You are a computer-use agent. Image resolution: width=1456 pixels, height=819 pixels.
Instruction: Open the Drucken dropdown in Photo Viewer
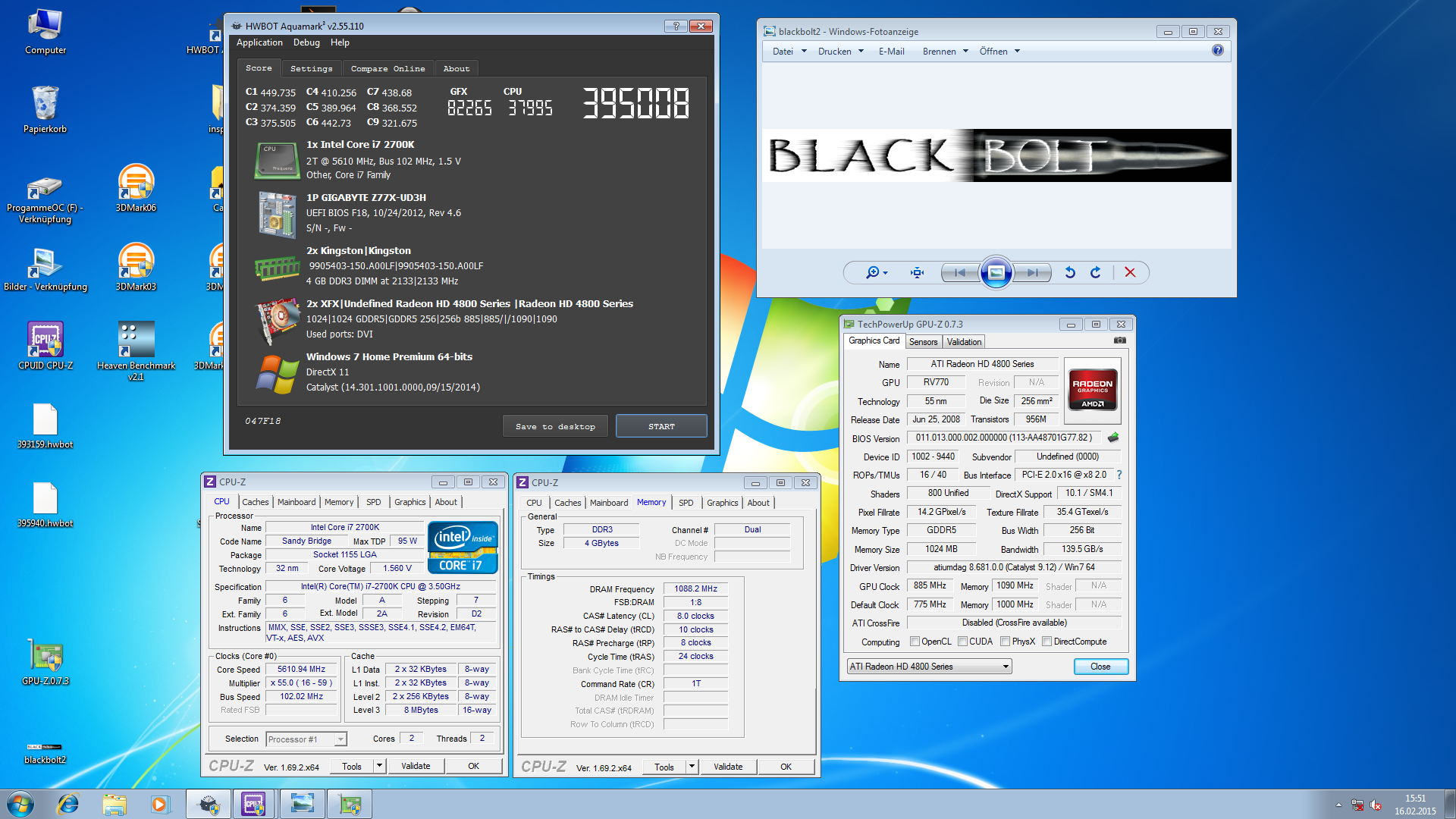coord(840,52)
